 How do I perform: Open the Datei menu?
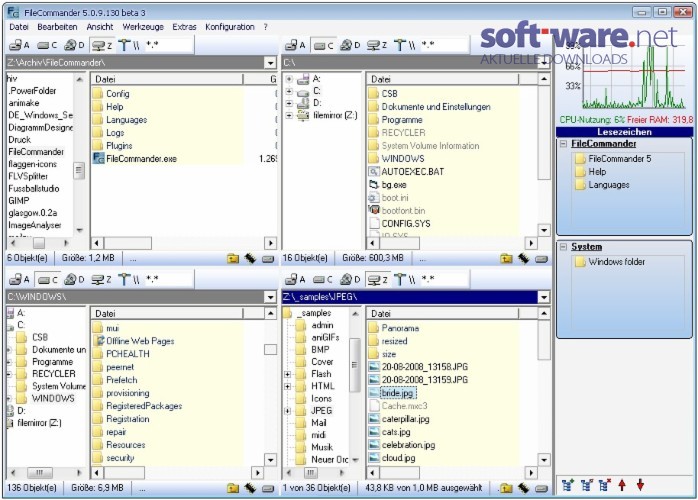pyautogui.click(x=19, y=27)
